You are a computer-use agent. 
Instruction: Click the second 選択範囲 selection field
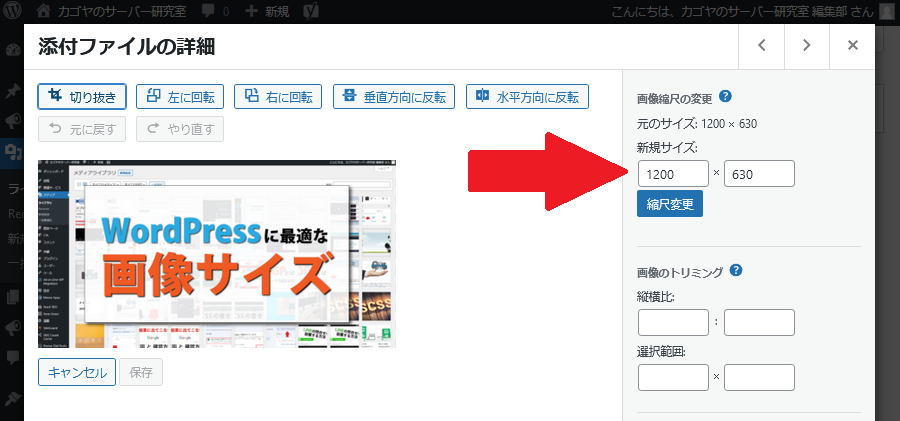[x=759, y=378]
